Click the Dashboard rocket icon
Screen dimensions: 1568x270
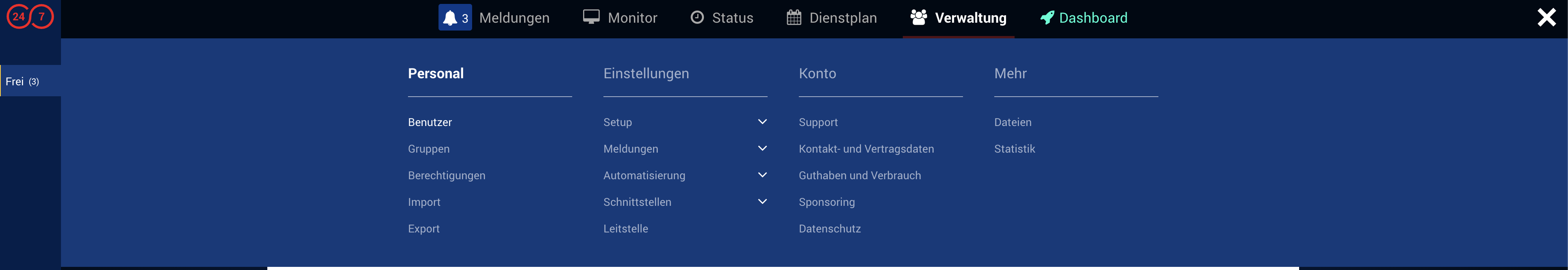pos(1047,18)
